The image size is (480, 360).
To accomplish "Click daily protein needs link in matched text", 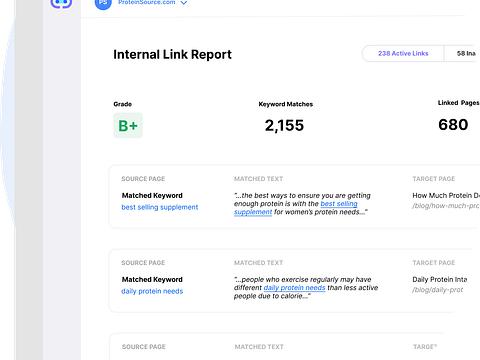I will (x=294, y=288).
